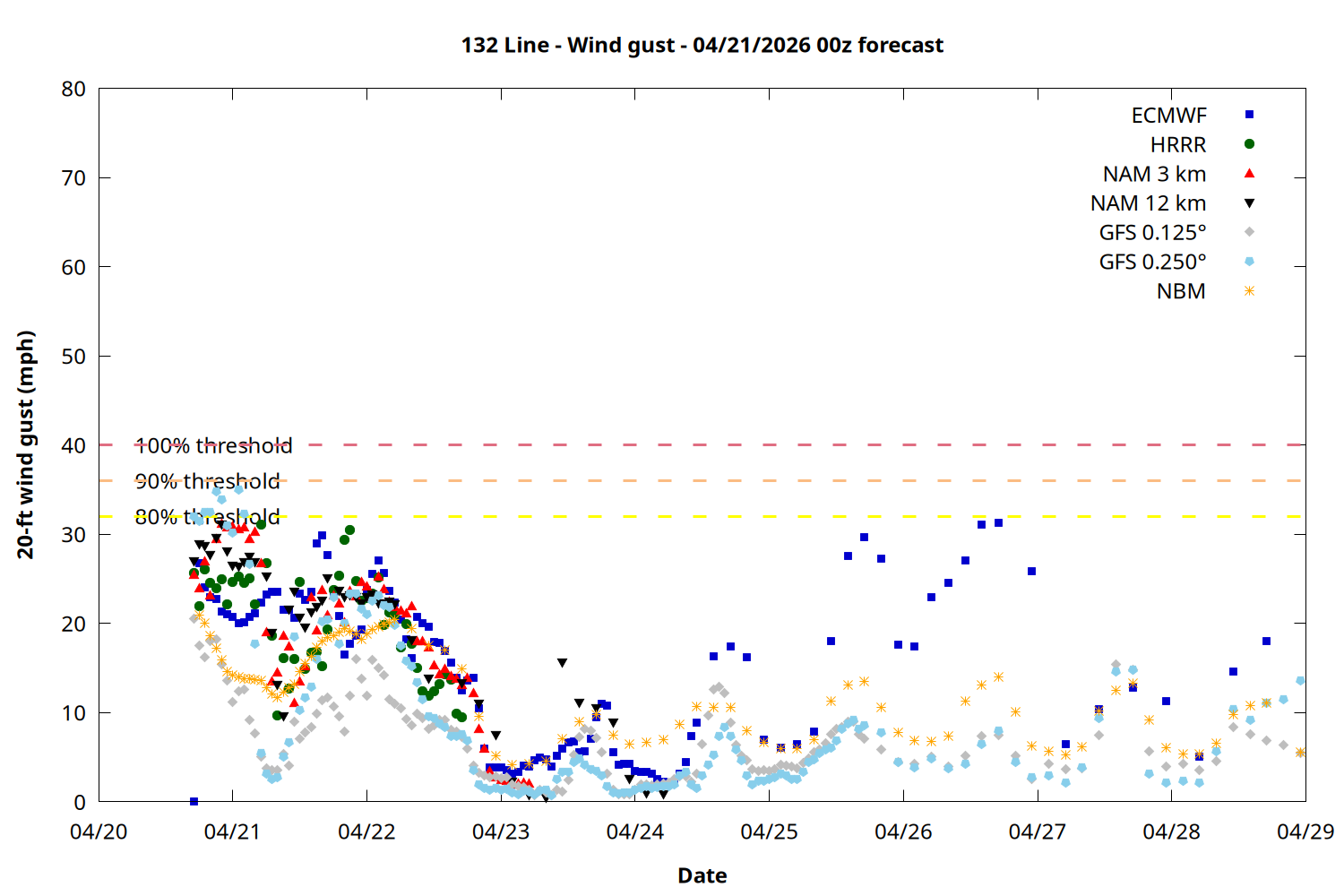
Task: Select the 80% threshold label
Action: click(x=207, y=517)
